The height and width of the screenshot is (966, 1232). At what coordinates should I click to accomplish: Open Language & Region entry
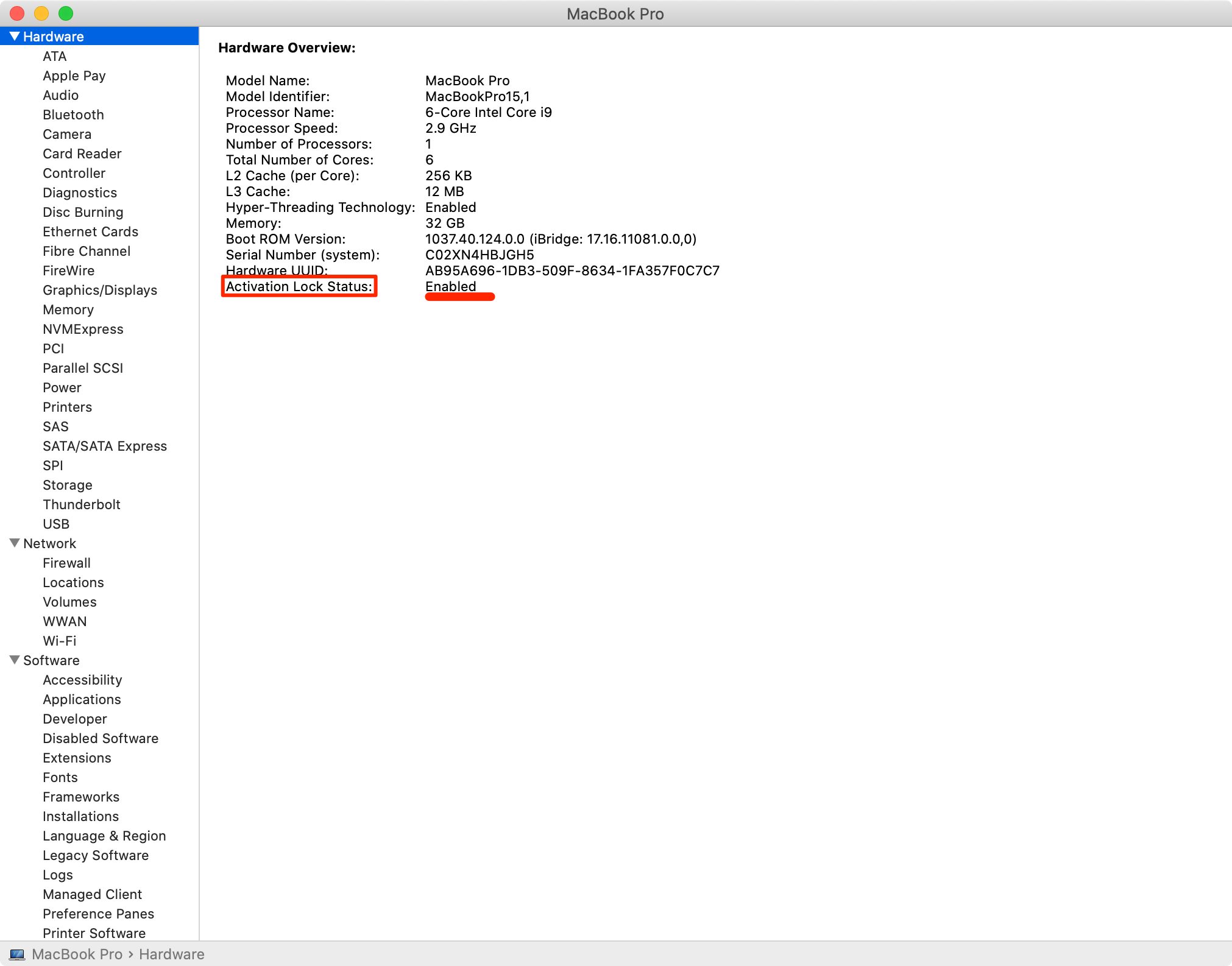click(x=104, y=836)
